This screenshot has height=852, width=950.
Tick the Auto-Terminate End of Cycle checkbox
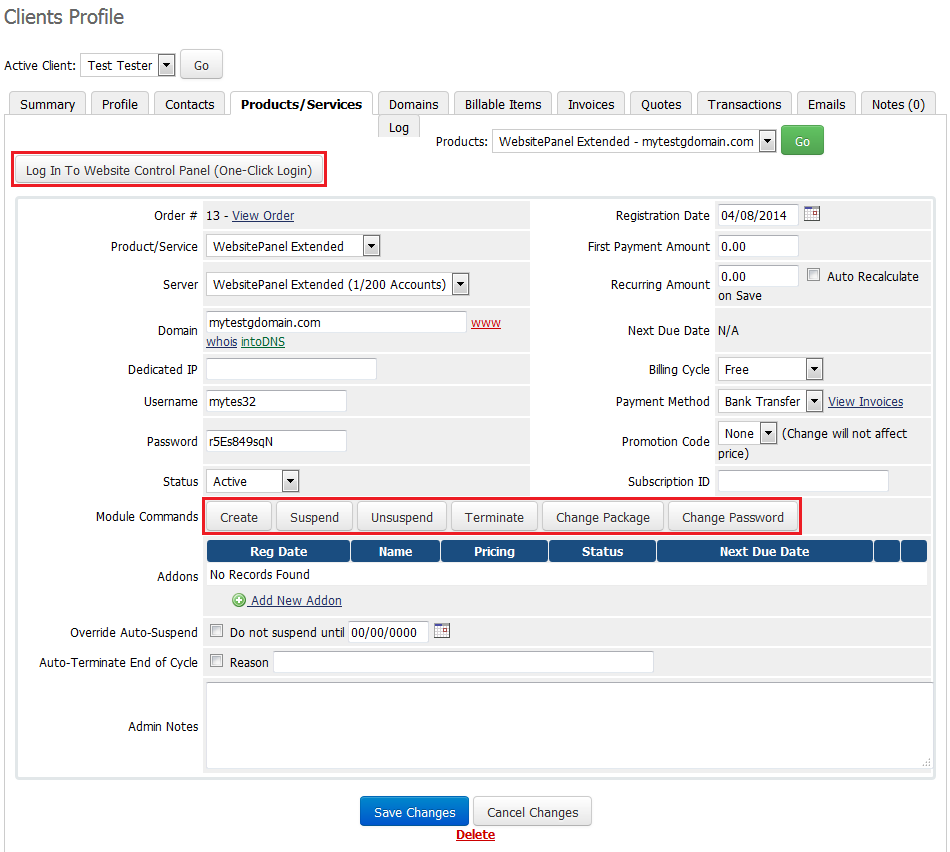pos(216,661)
